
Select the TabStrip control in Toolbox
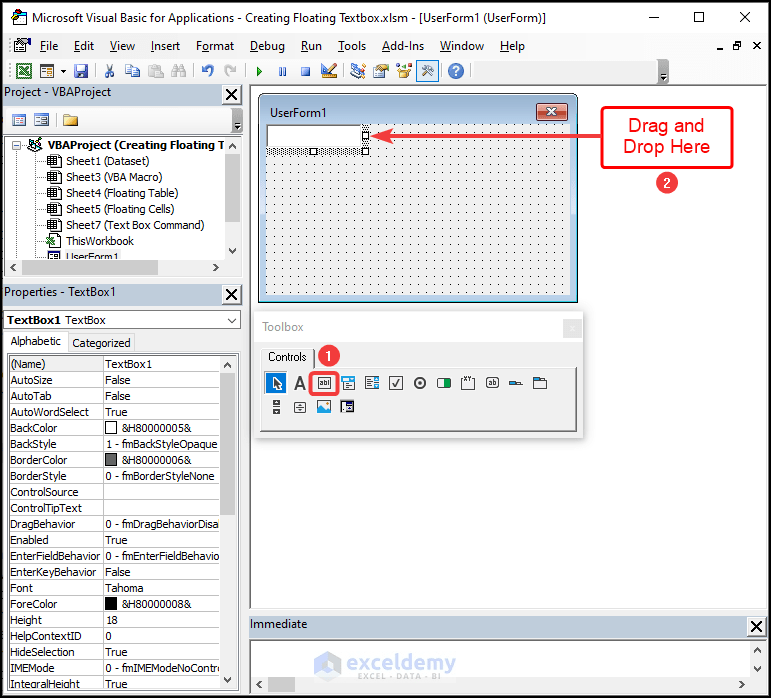[516, 383]
